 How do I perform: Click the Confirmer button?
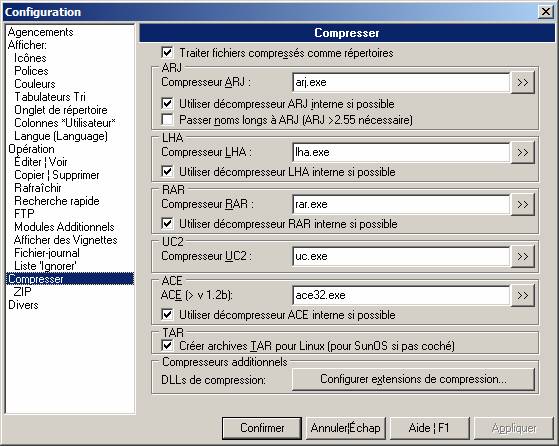click(x=262, y=428)
